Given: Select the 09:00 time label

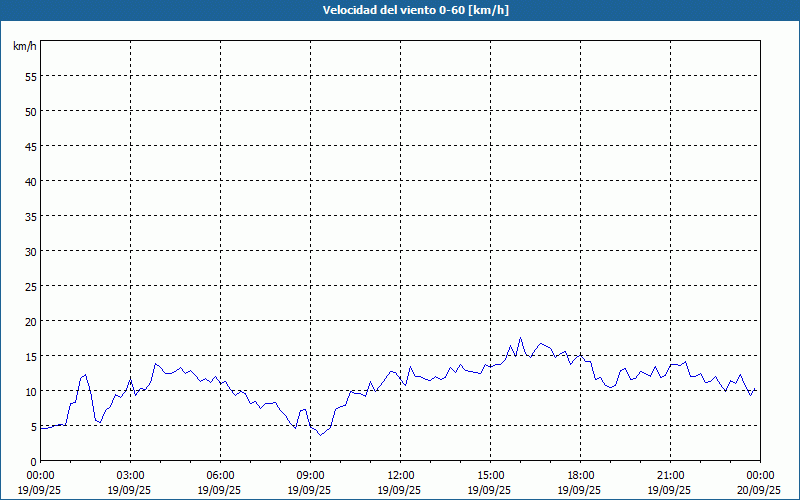Looking at the screenshot, I should tap(310, 475).
